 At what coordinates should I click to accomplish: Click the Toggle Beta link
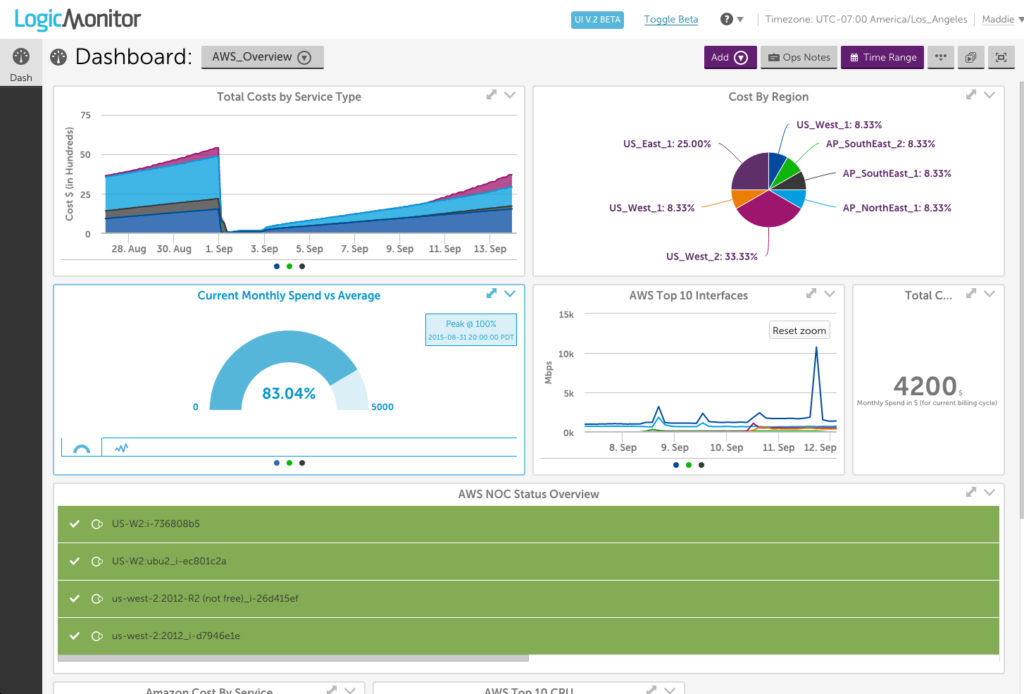670,19
